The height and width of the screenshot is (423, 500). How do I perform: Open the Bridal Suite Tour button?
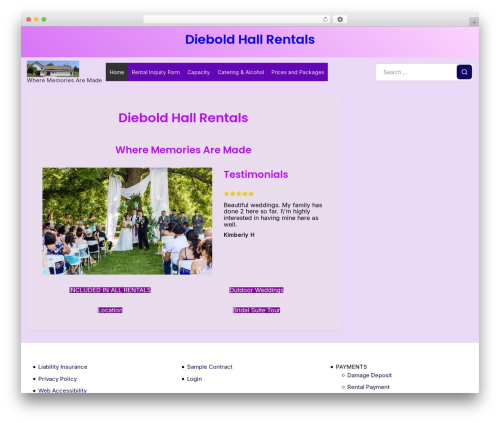256,310
